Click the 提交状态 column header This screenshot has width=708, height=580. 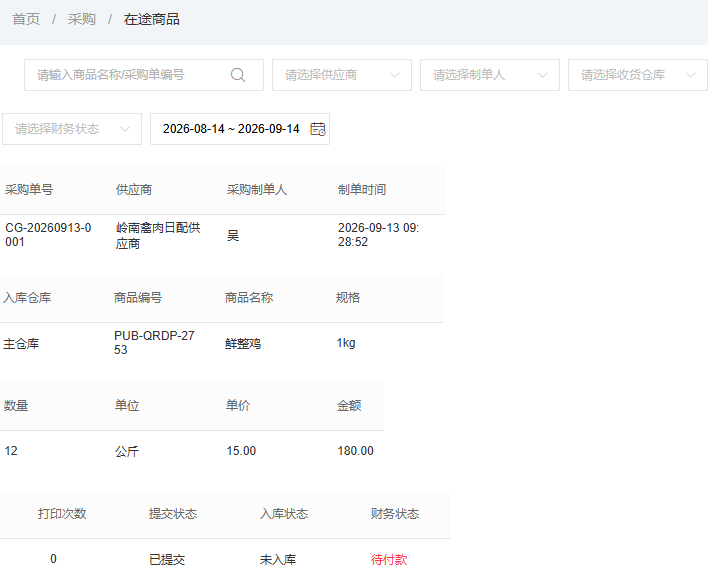[173, 514]
